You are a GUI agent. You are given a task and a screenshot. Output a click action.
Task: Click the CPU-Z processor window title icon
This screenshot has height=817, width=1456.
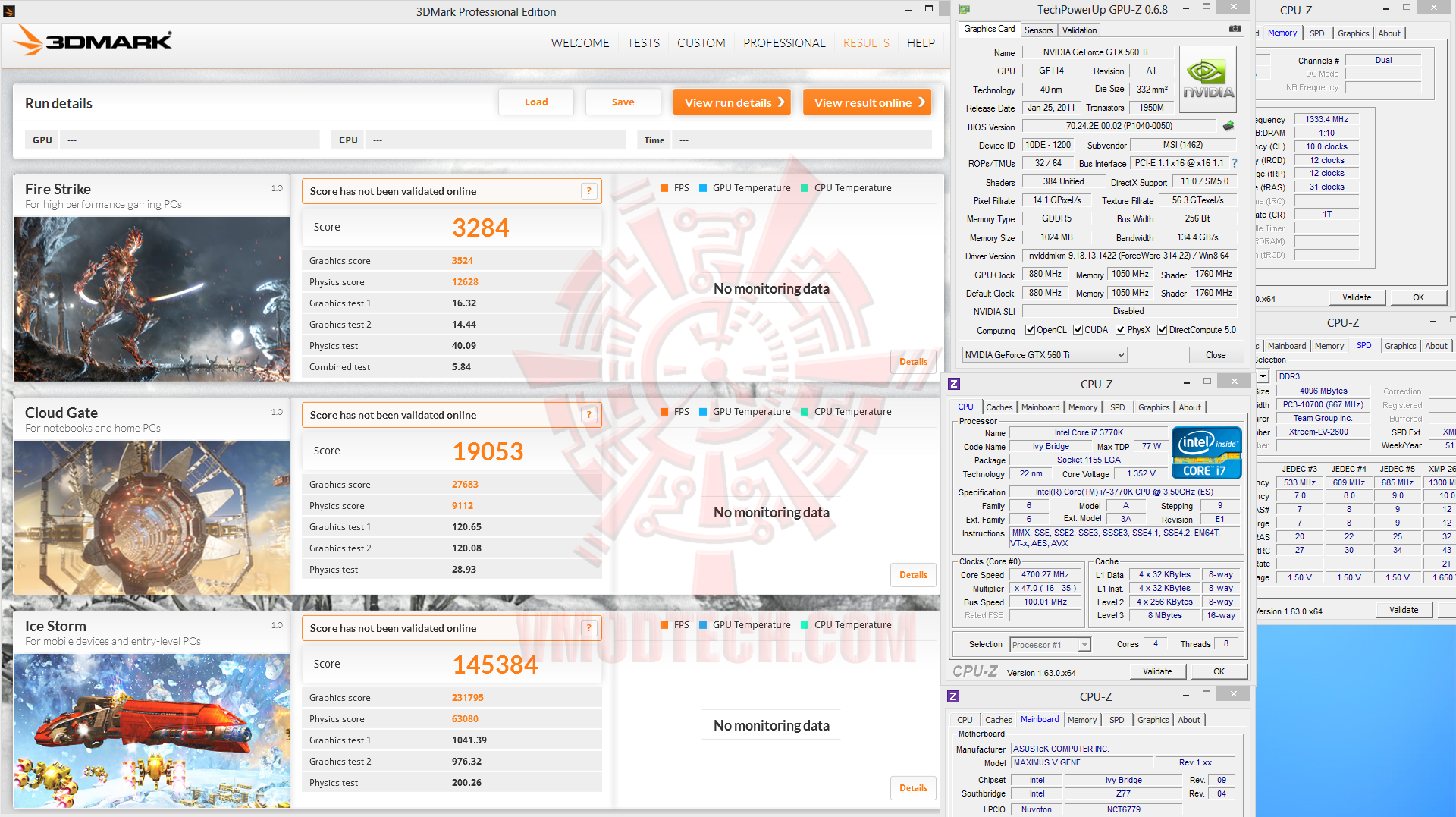(x=954, y=384)
